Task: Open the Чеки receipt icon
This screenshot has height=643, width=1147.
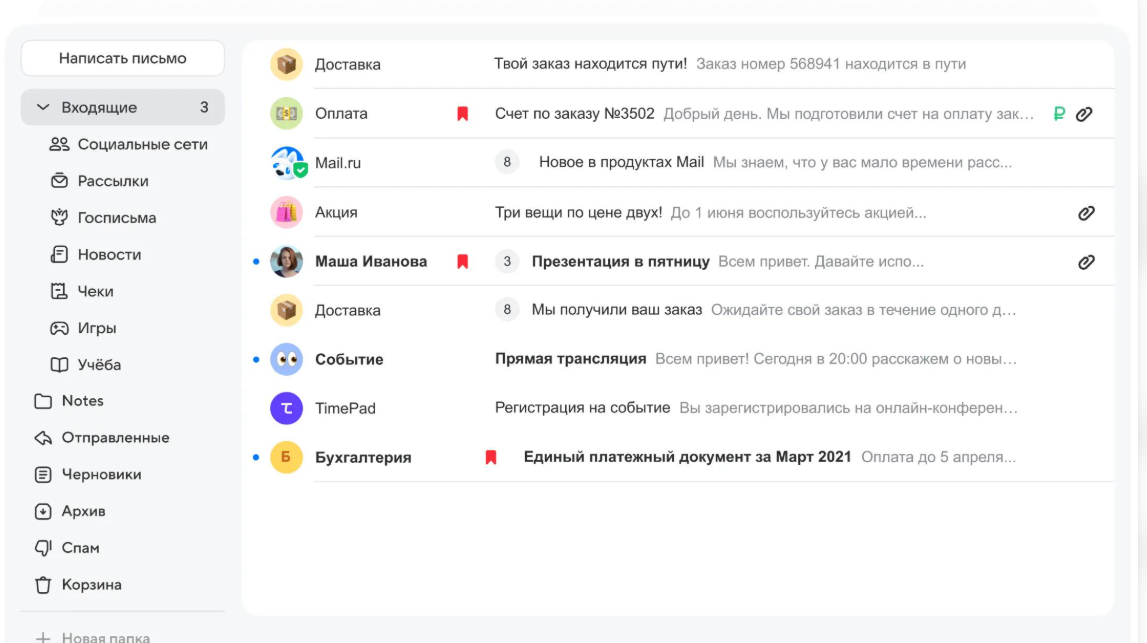Action: click(x=59, y=291)
